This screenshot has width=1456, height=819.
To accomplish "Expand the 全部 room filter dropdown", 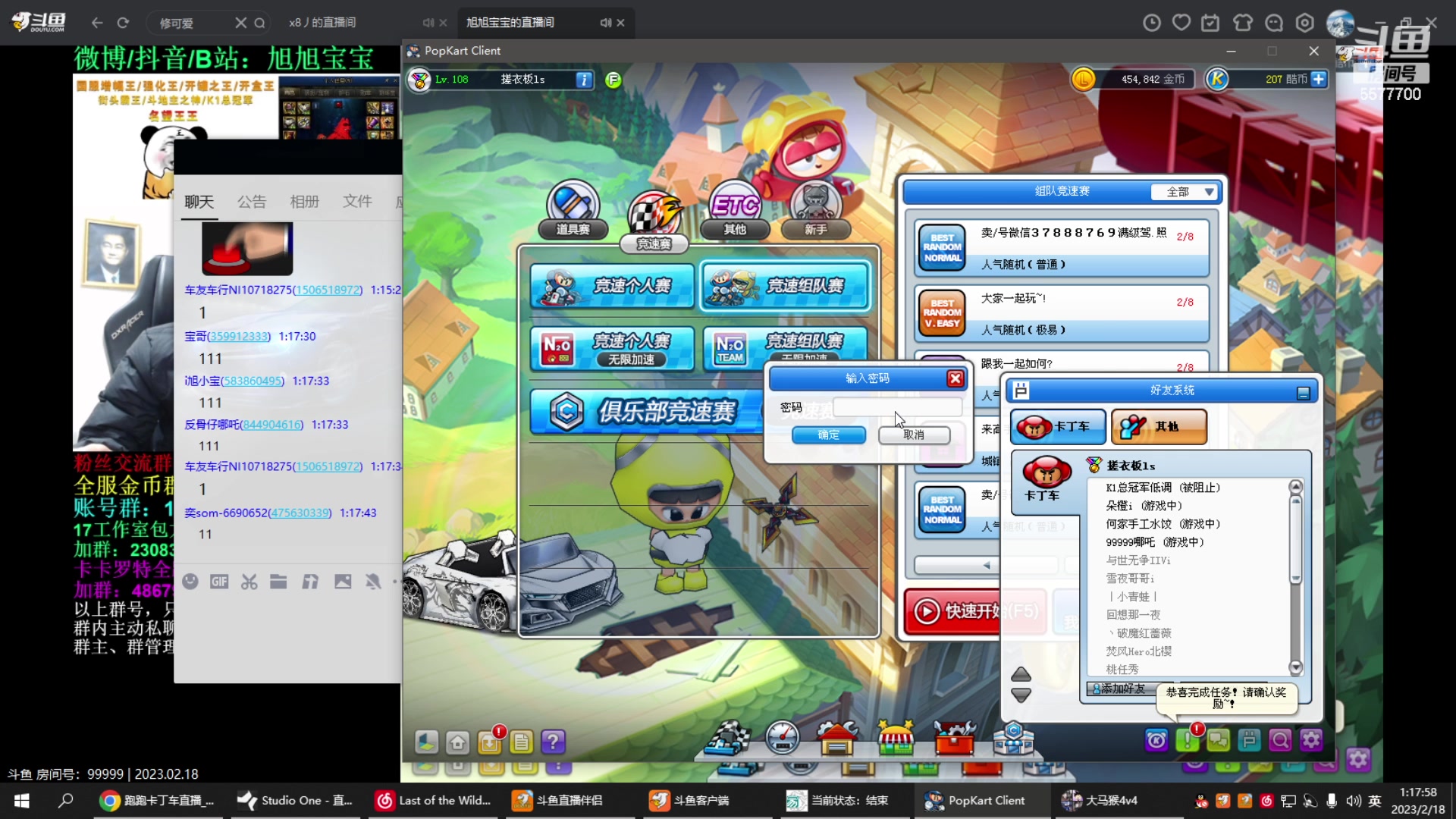I will (1185, 192).
